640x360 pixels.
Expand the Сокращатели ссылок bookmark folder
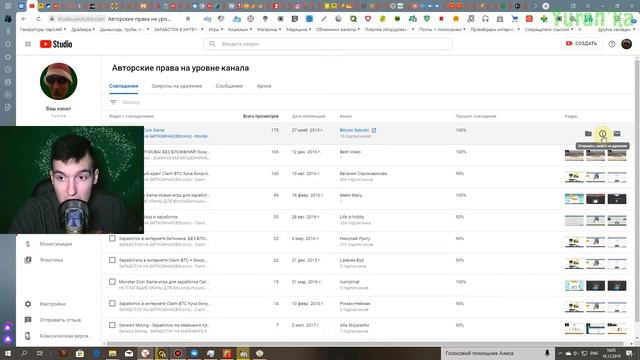tap(549, 30)
